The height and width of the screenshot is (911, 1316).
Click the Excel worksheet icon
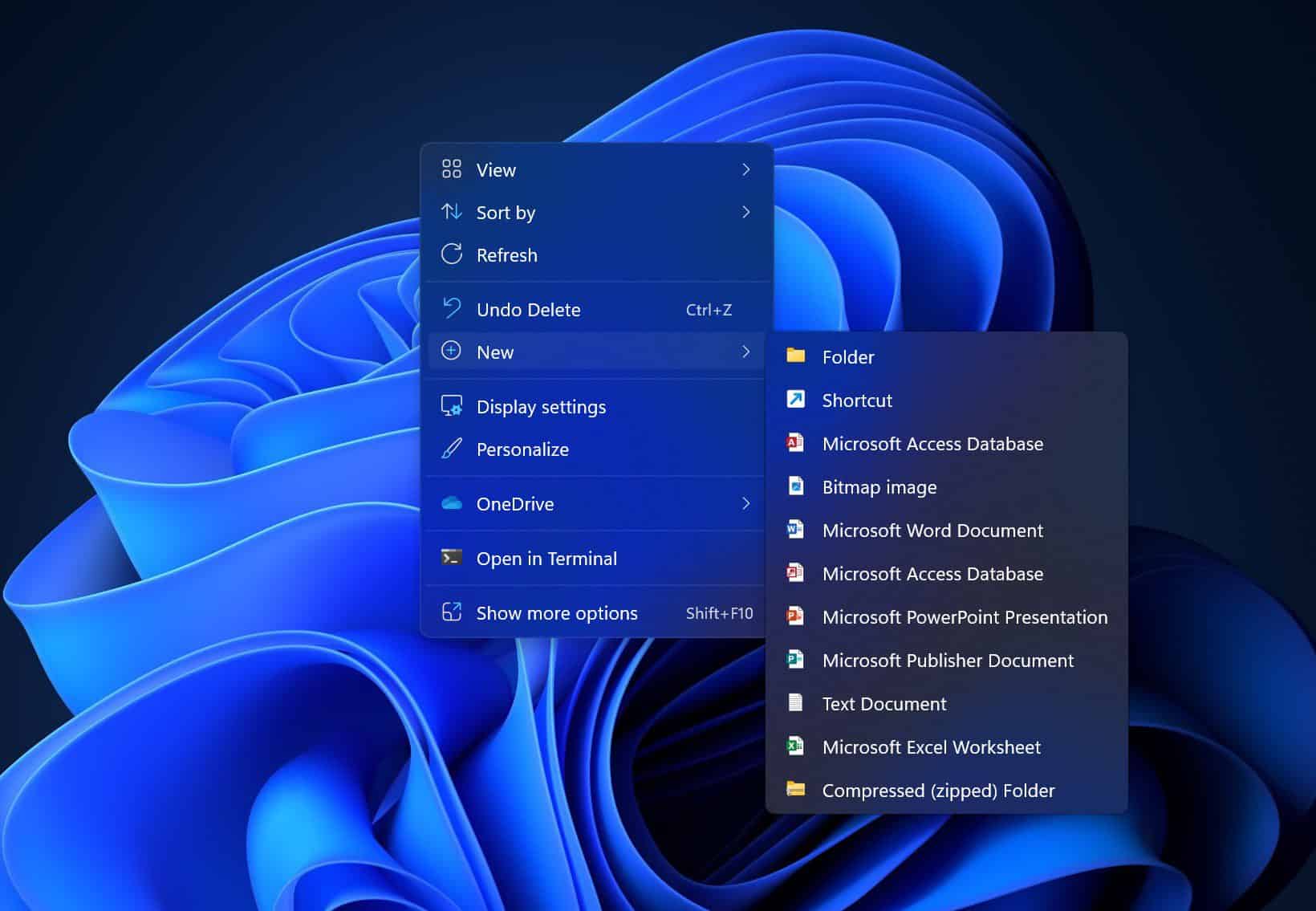point(795,746)
